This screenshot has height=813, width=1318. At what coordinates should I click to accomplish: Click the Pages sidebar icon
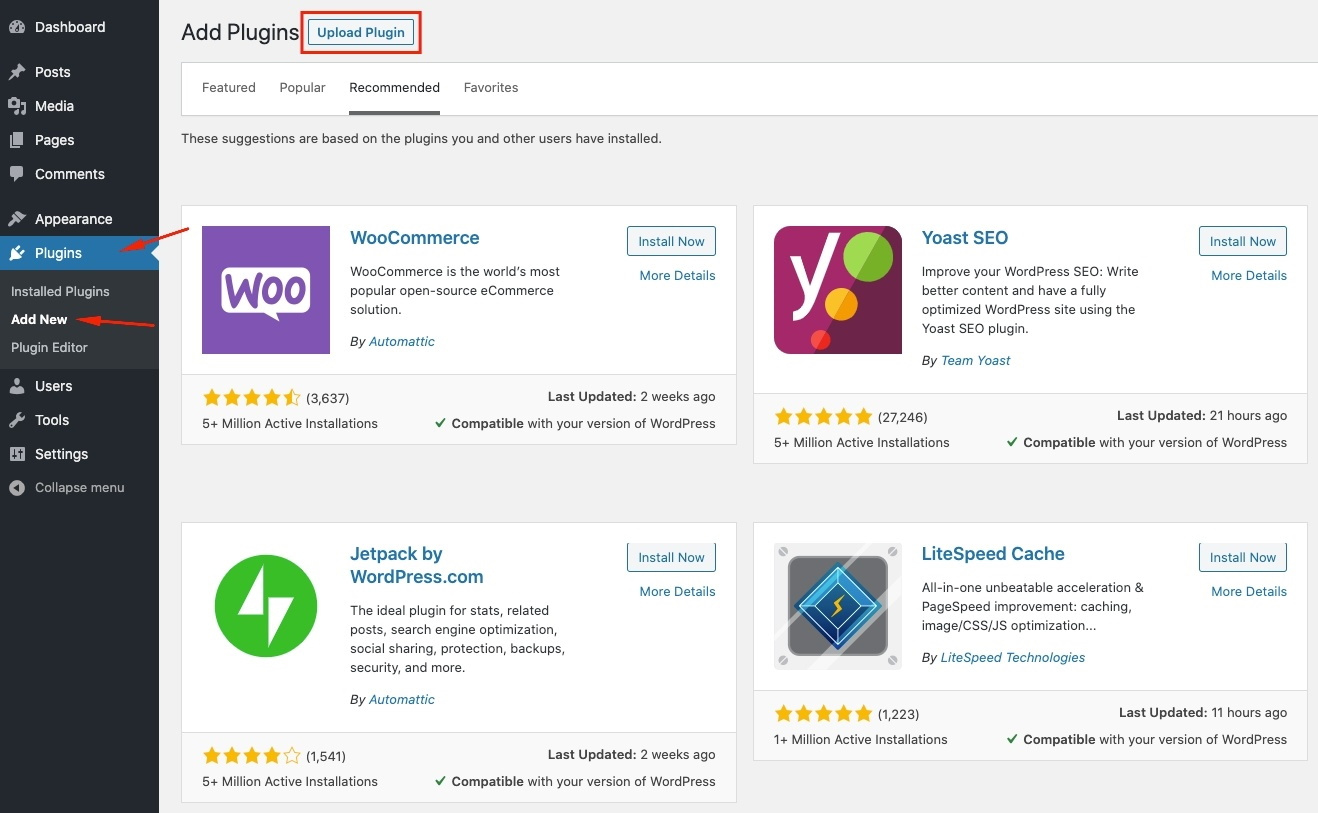(18, 139)
